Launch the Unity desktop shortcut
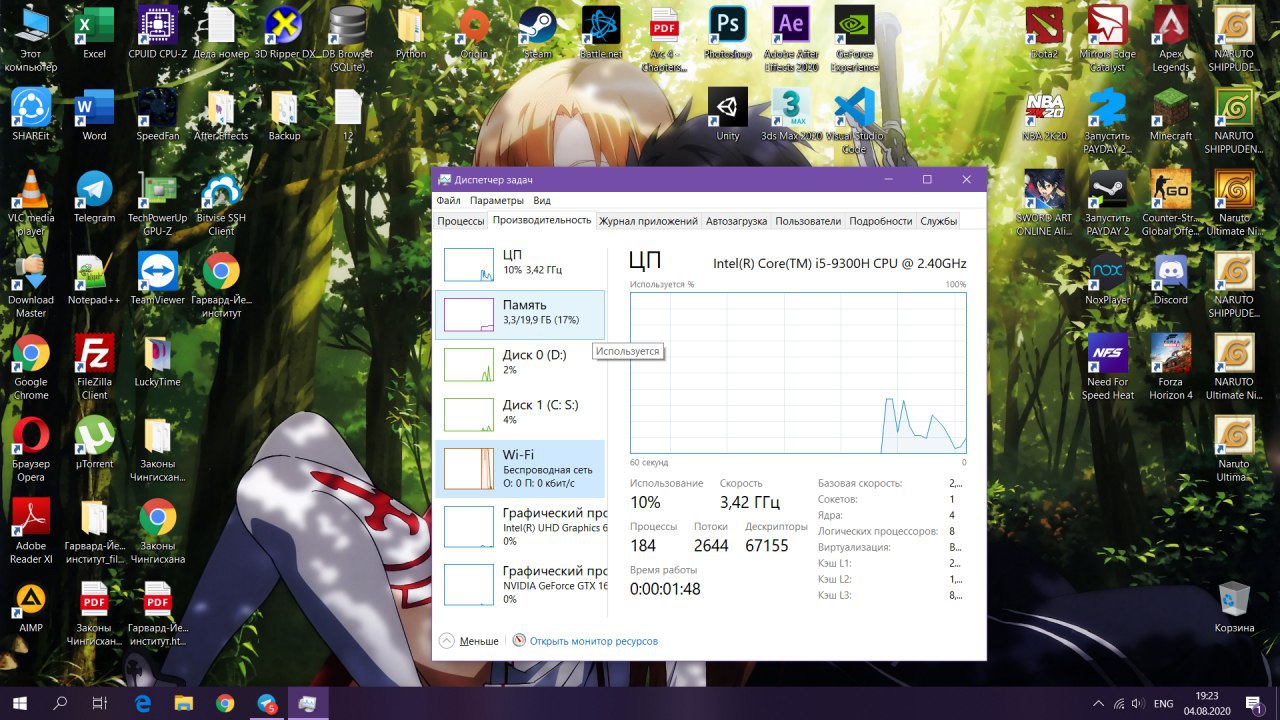The width and height of the screenshot is (1280, 720). (x=728, y=113)
